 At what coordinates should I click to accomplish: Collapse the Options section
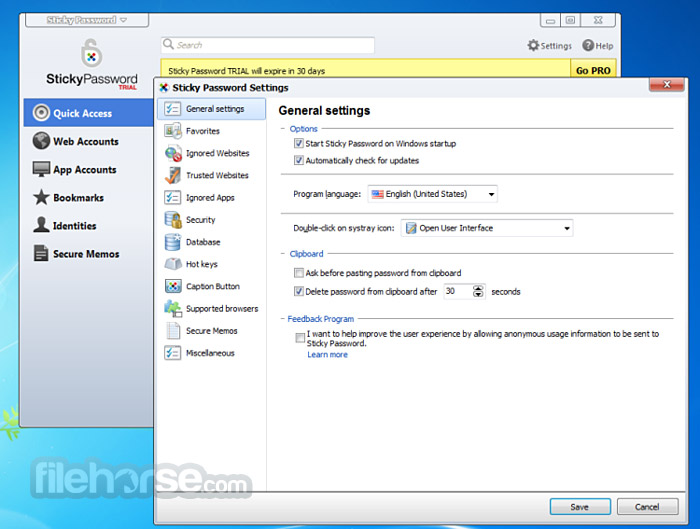283,129
